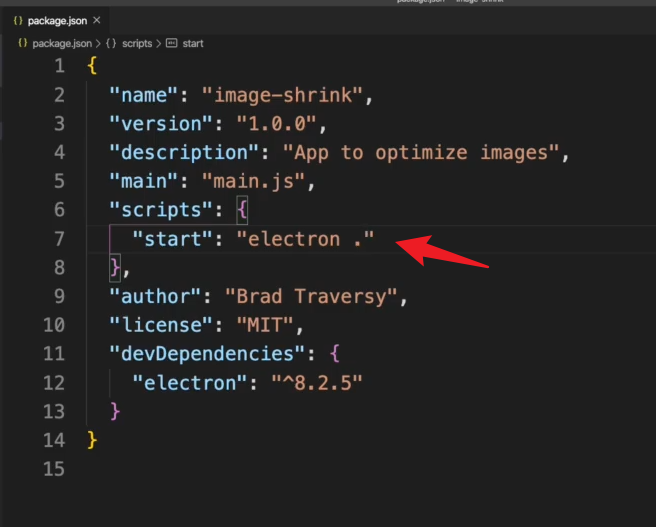Viewport: 656px width, 527px height.
Task: Click the "start" key on line 7
Action: 172,239
